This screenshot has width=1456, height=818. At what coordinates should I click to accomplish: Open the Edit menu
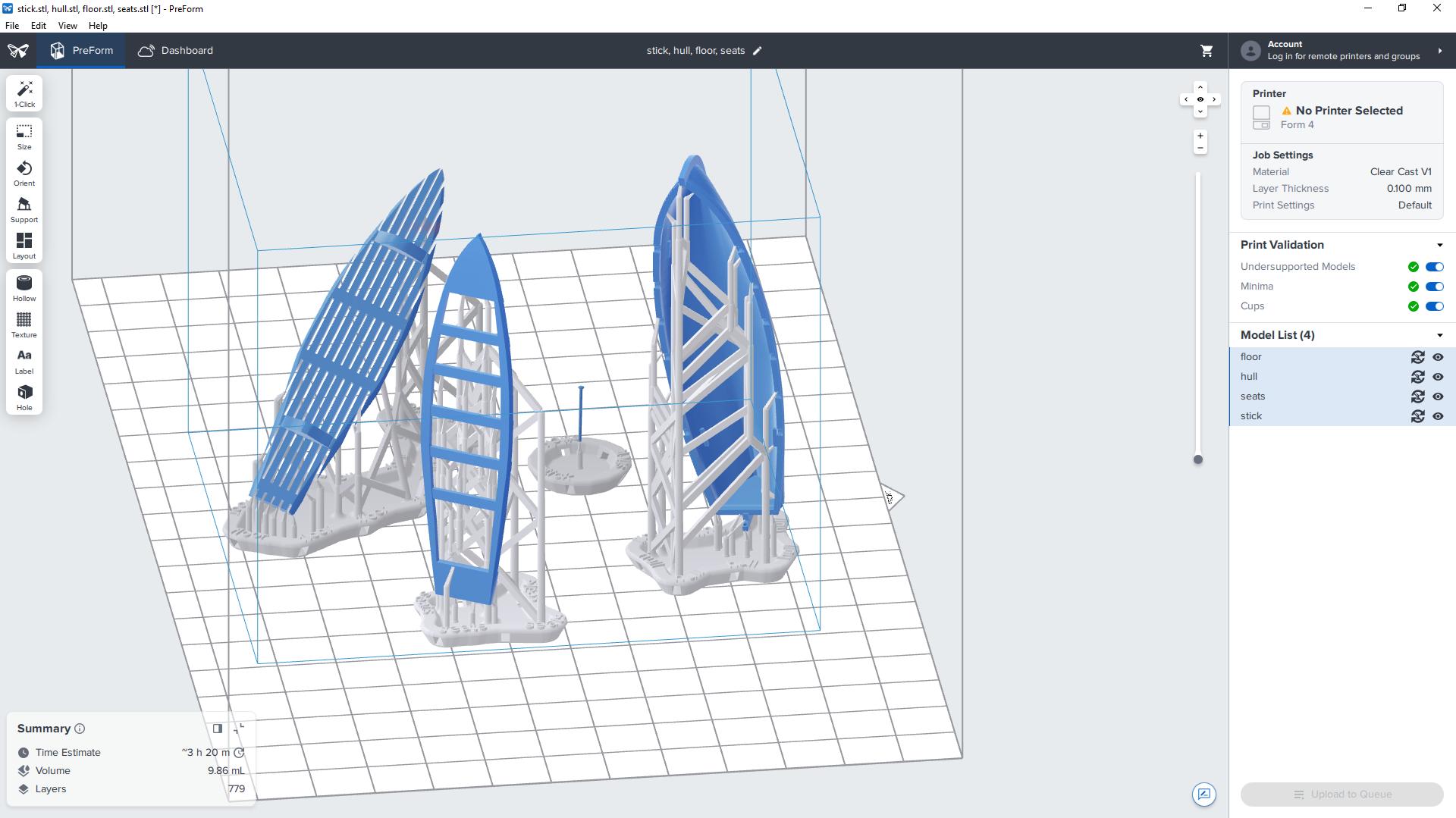click(38, 26)
